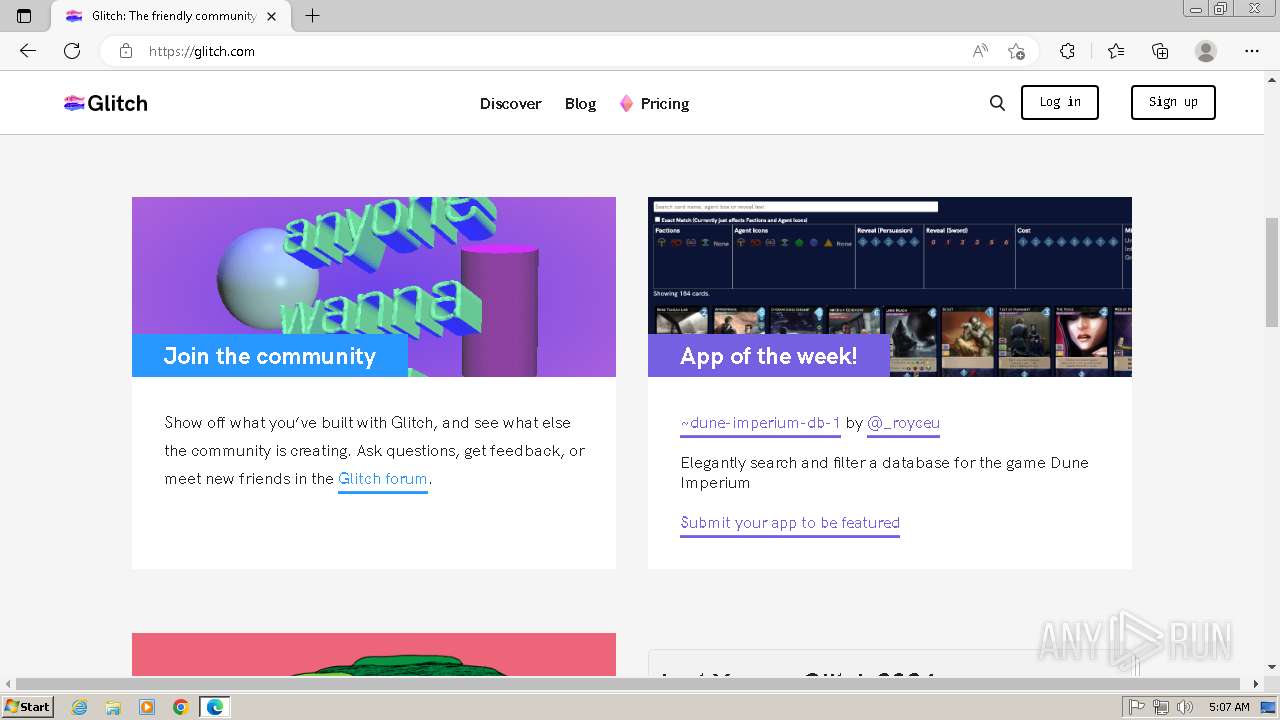Launch Chrome from the taskbar
Image resolution: width=1280 pixels, height=720 pixels.
[x=181, y=707]
